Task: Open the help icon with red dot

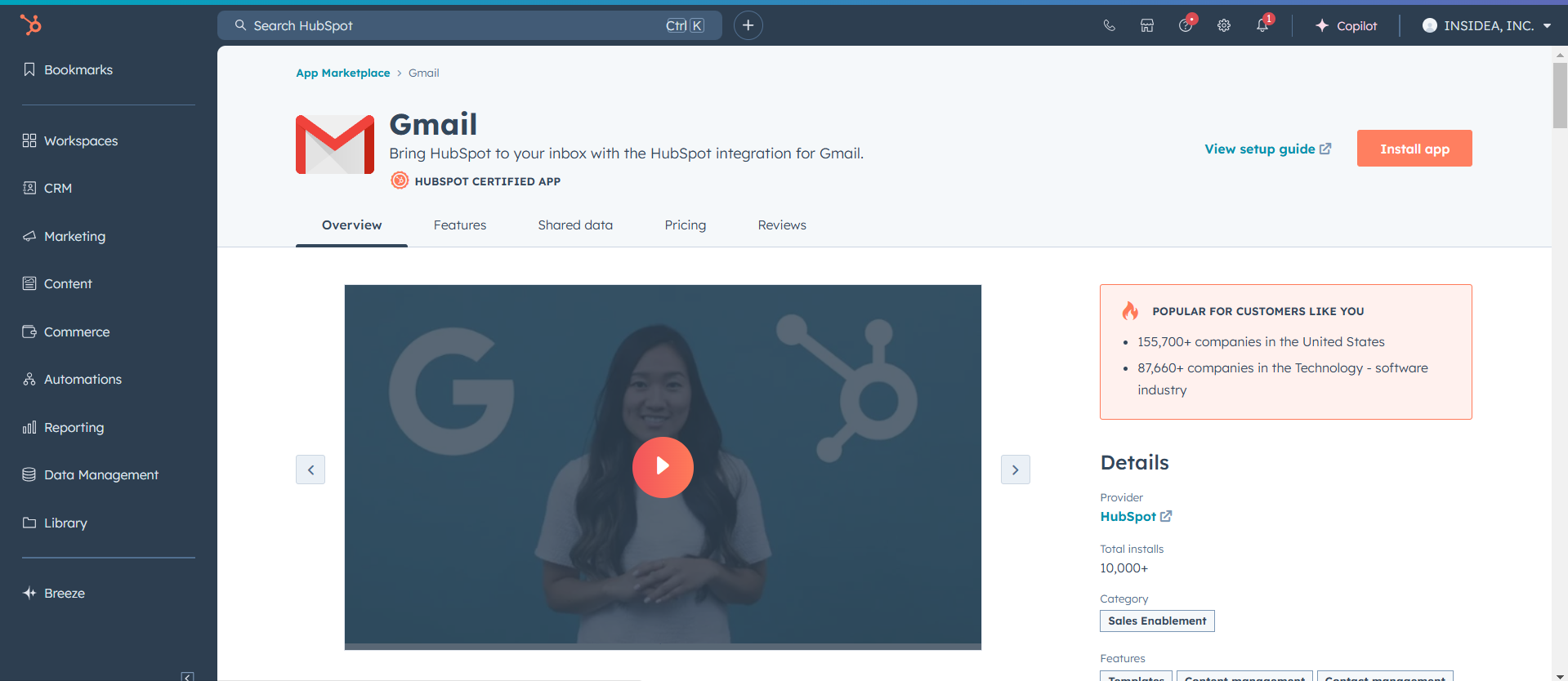Action: pyautogui.click(x=1186, y=25)
